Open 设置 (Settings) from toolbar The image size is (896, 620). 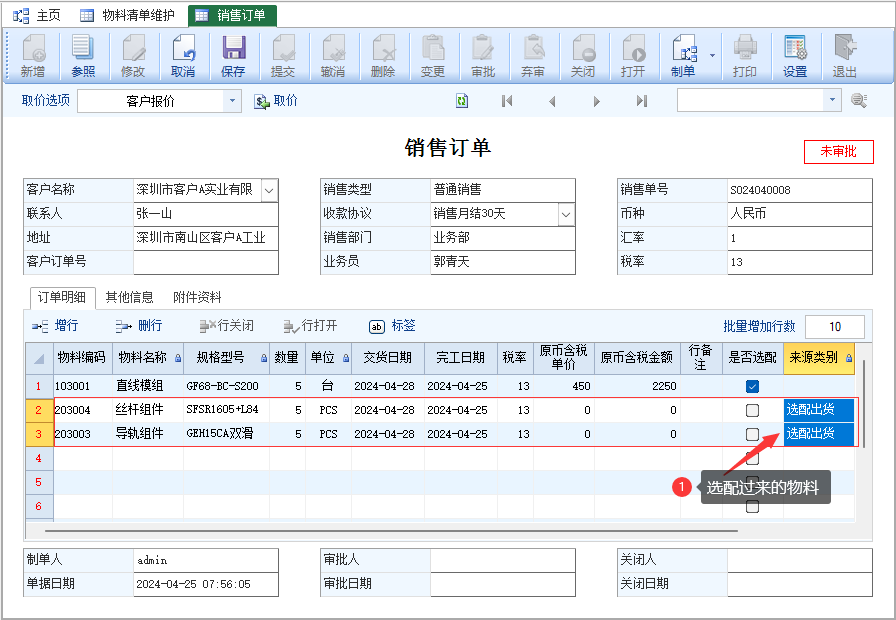[x=795, y=56]
